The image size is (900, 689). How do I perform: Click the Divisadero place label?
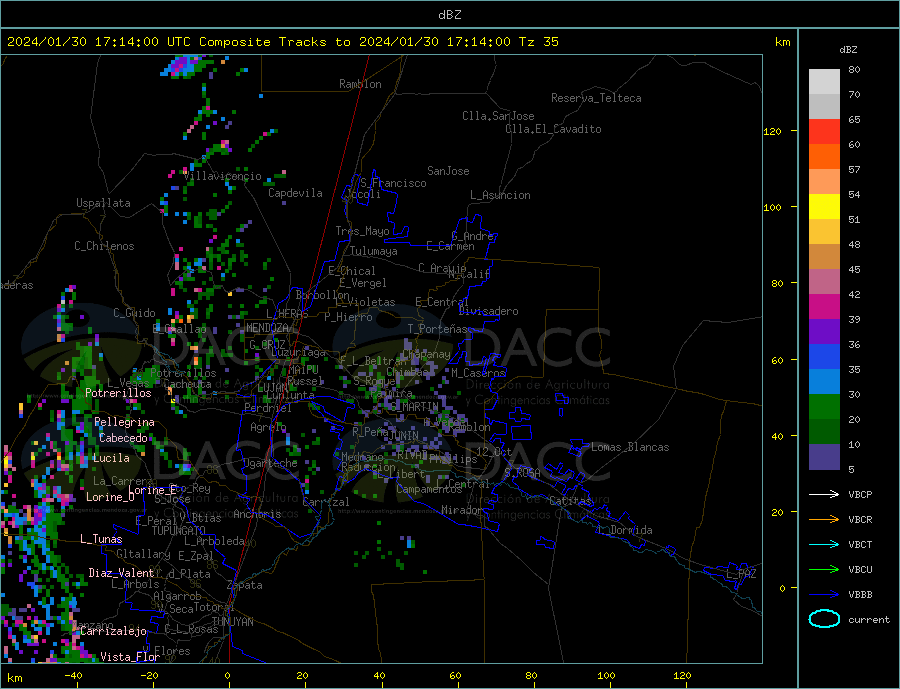488,311
